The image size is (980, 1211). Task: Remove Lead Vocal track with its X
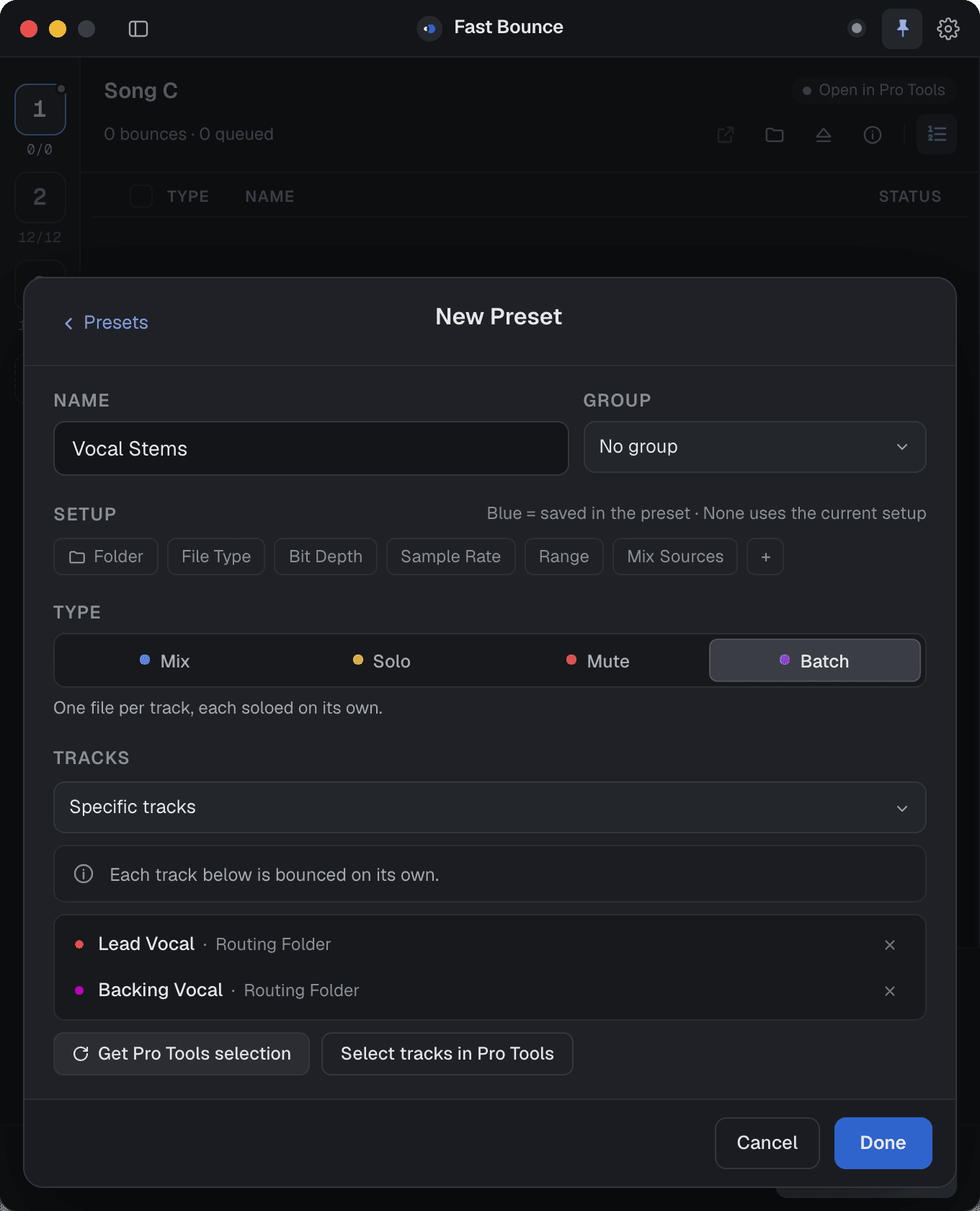890,945
